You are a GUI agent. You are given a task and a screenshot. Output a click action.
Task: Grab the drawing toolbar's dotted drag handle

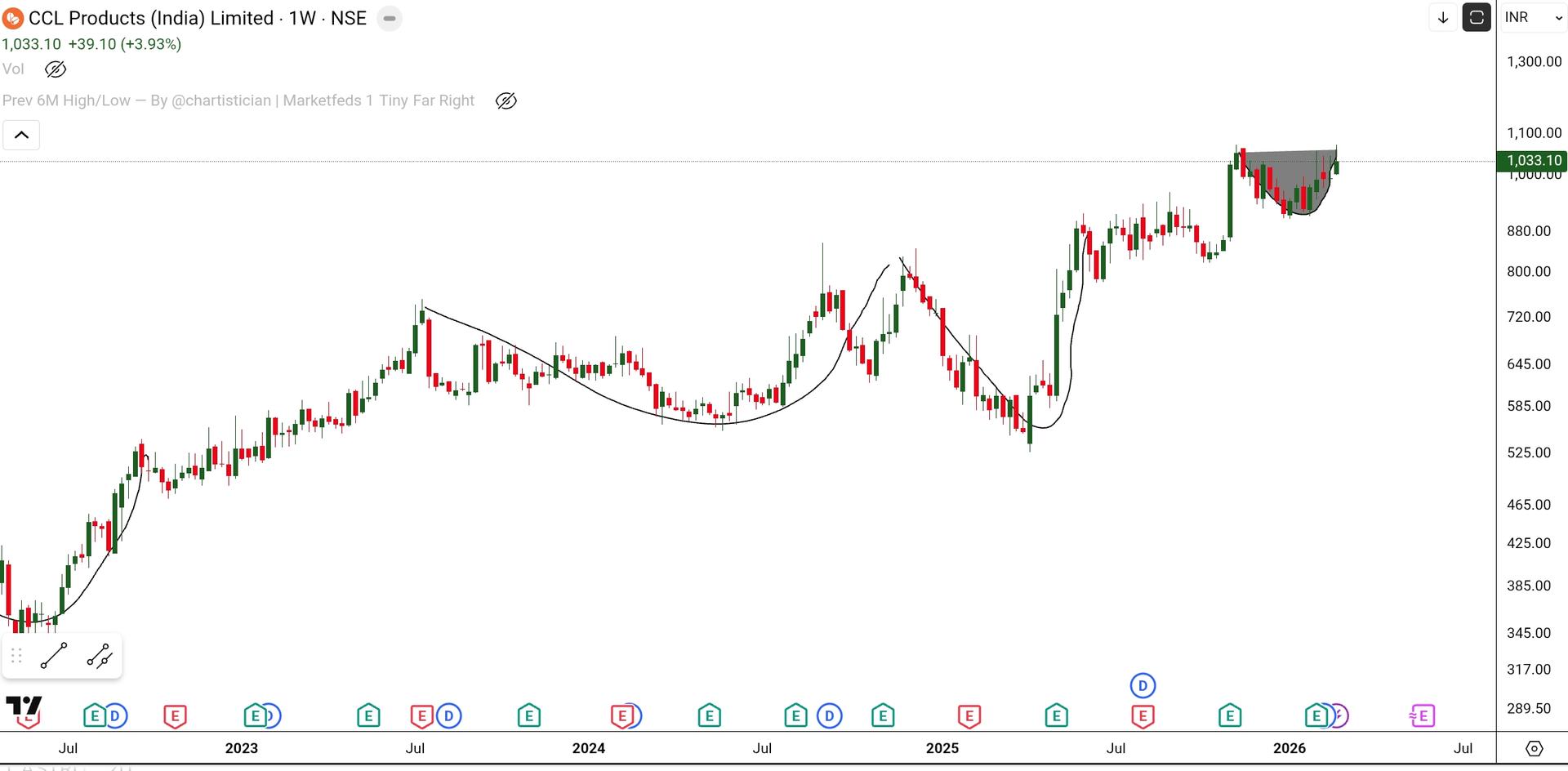(16, 656)
